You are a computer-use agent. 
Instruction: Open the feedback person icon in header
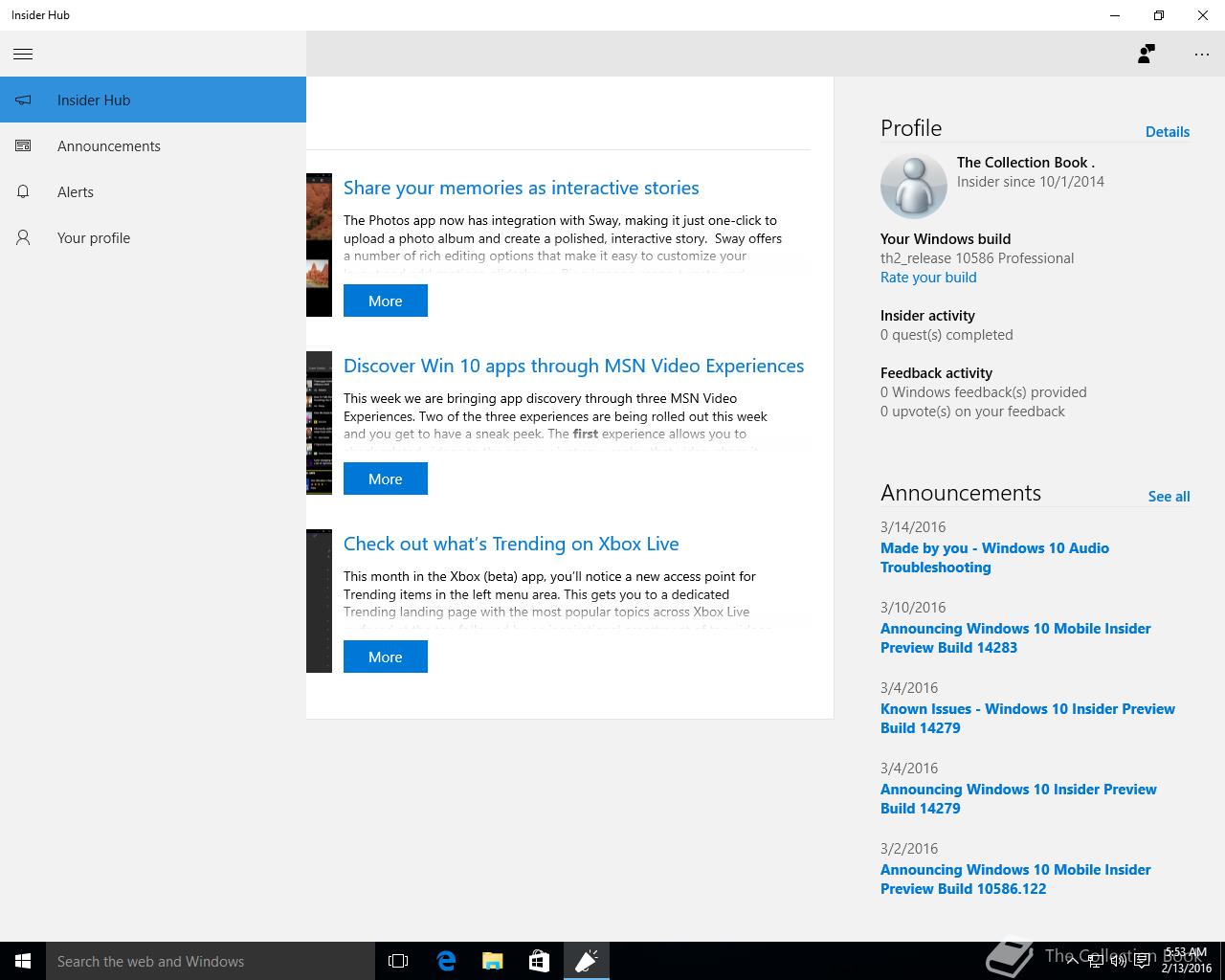click(1147, 54)
